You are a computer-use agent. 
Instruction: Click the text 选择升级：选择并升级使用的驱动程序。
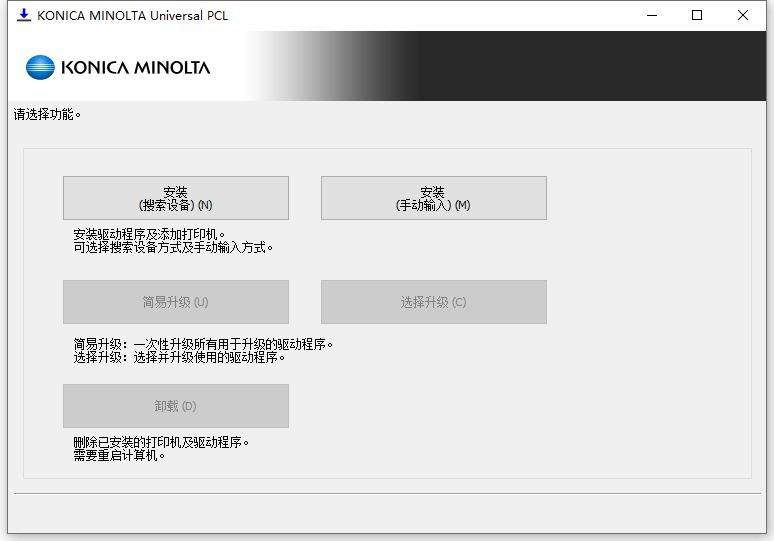tap(179, 357)
